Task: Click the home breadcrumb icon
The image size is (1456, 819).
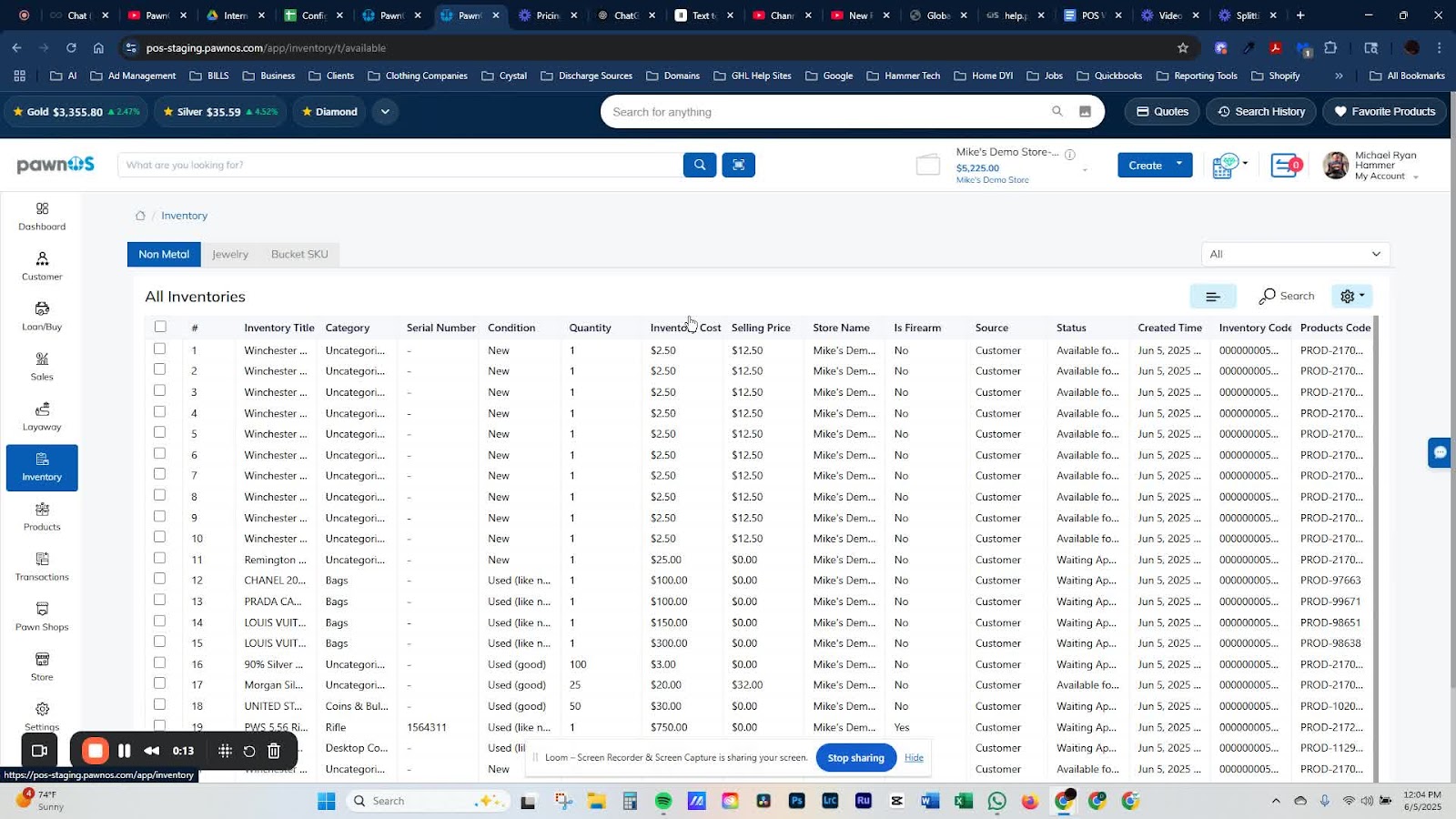Action: pyautogui.click(x=140, y=216)
